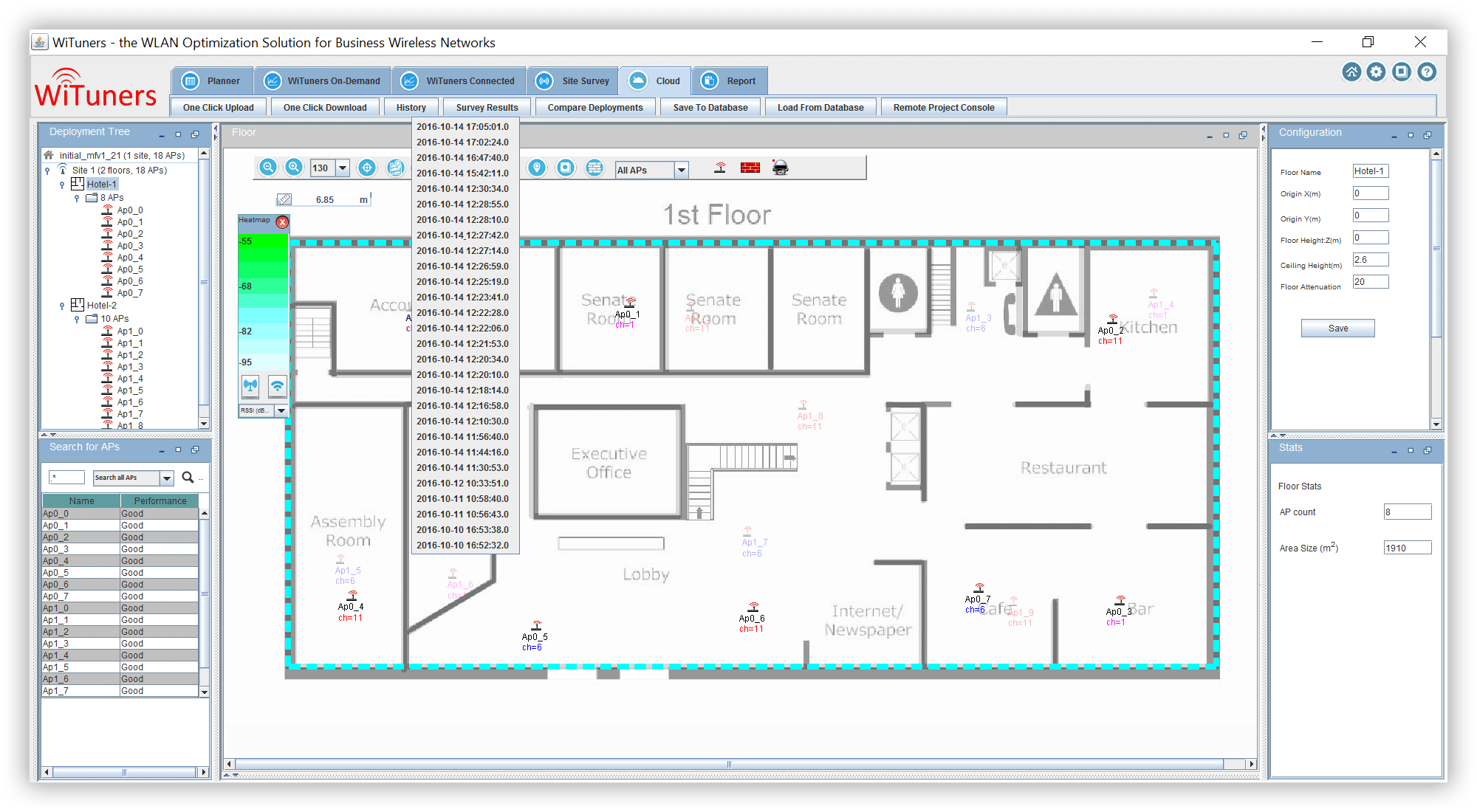
Task: Collapse the Site 1 tree node
Action: click(47, 171)
